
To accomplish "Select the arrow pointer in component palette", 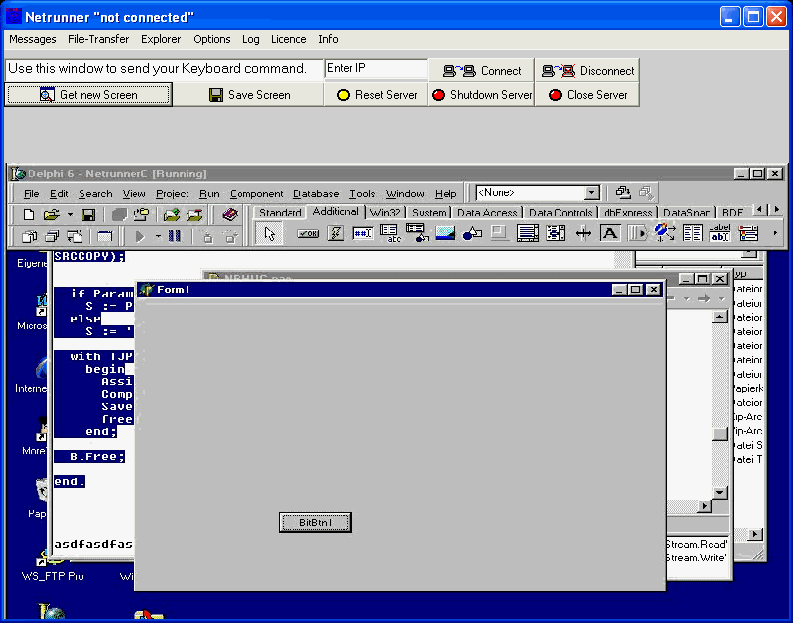I will pyautogui.click(x=269, y=234).
